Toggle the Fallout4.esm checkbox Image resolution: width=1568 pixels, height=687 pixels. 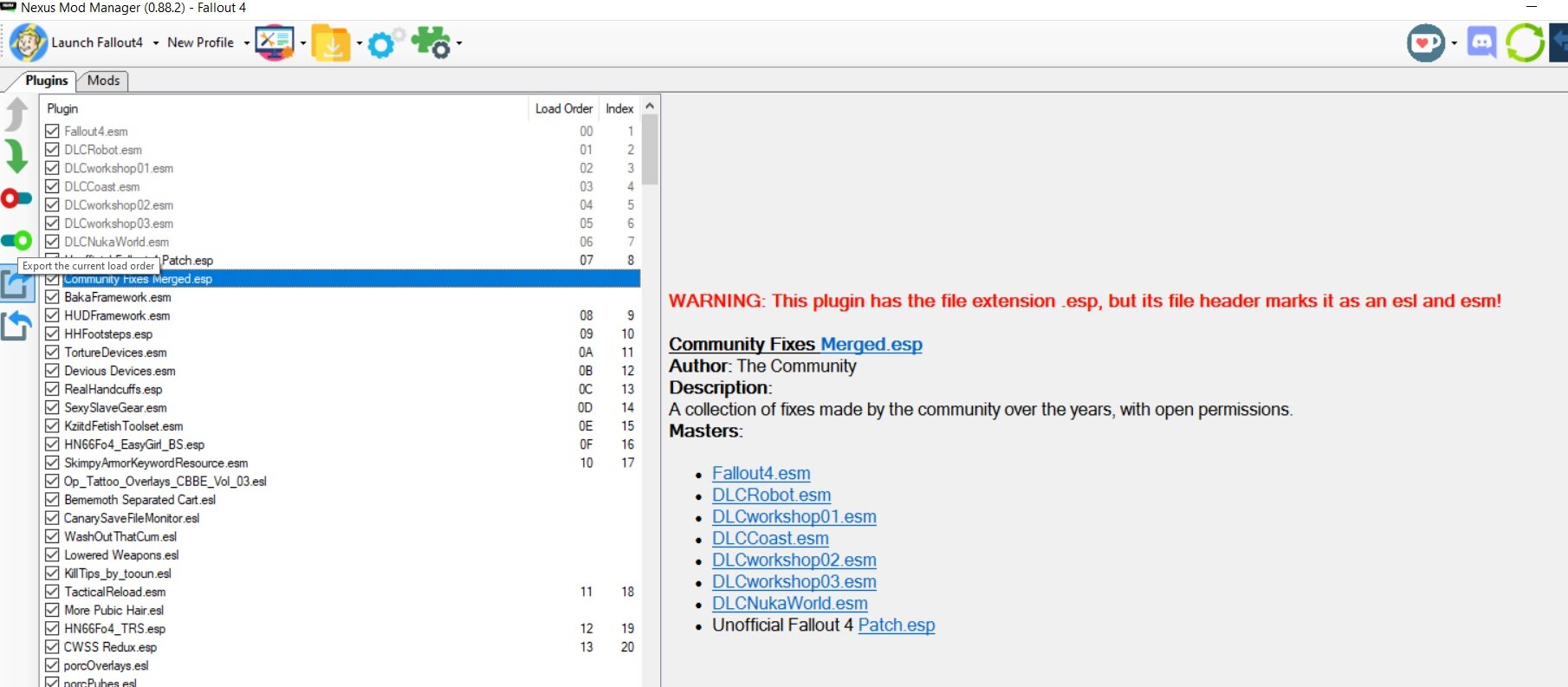coord(53,131)
